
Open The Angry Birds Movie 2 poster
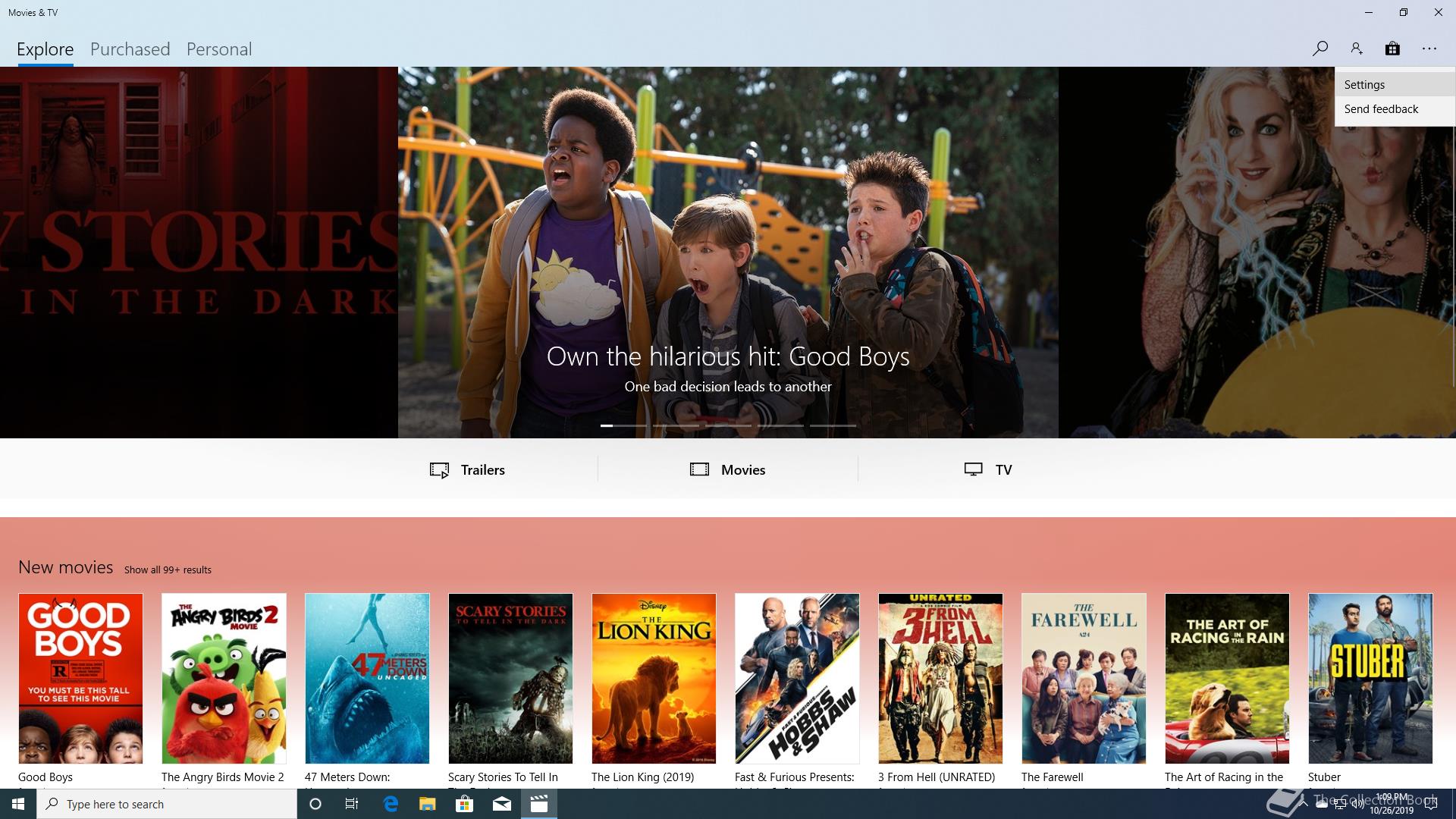pyautogui.click(x=224, y=679)
